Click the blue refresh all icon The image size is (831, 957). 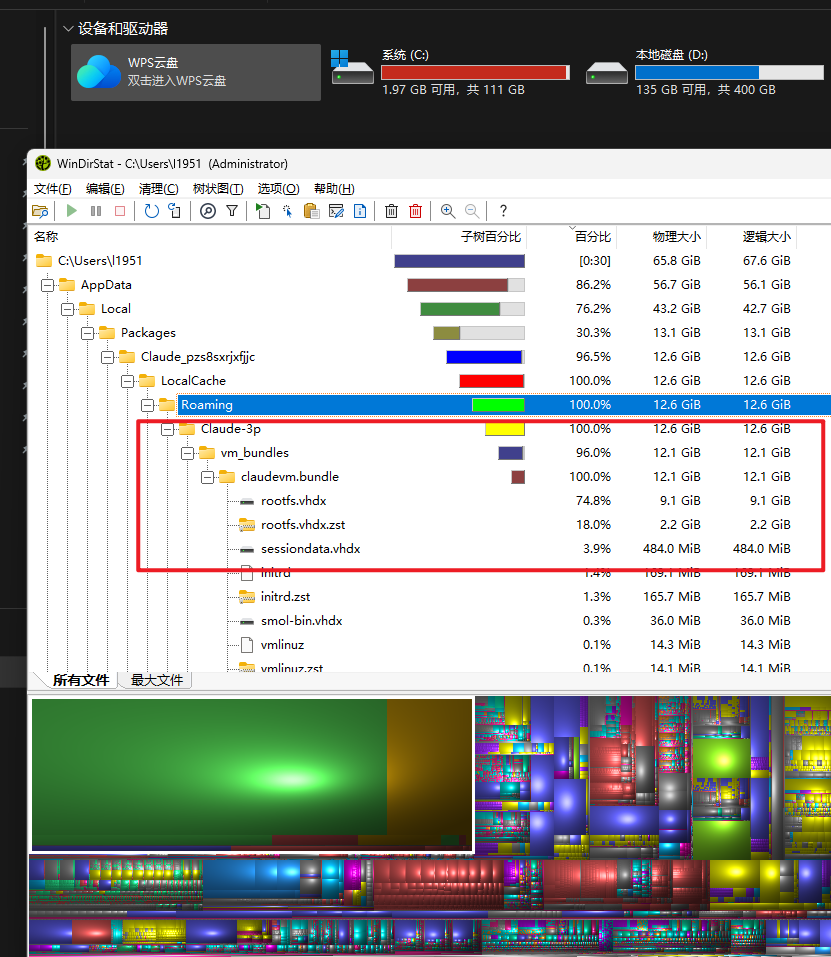pos(151,211)
